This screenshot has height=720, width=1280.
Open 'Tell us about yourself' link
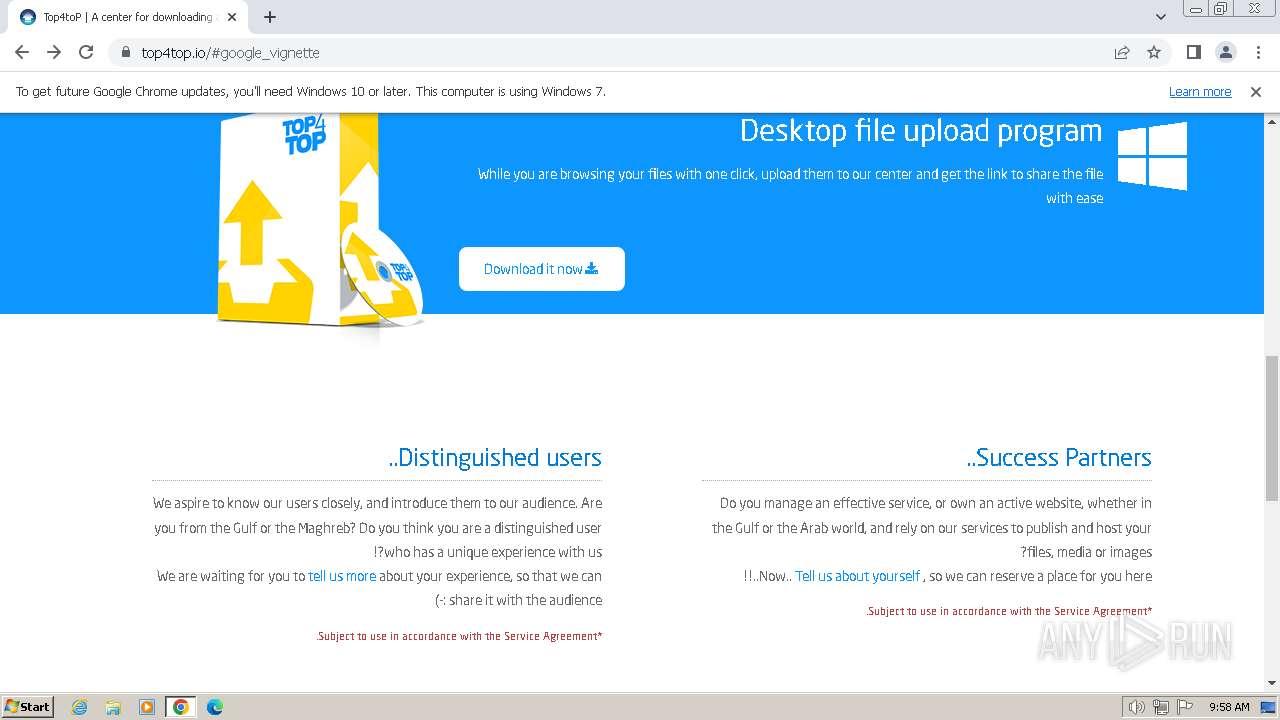click(x=857, y=576)
